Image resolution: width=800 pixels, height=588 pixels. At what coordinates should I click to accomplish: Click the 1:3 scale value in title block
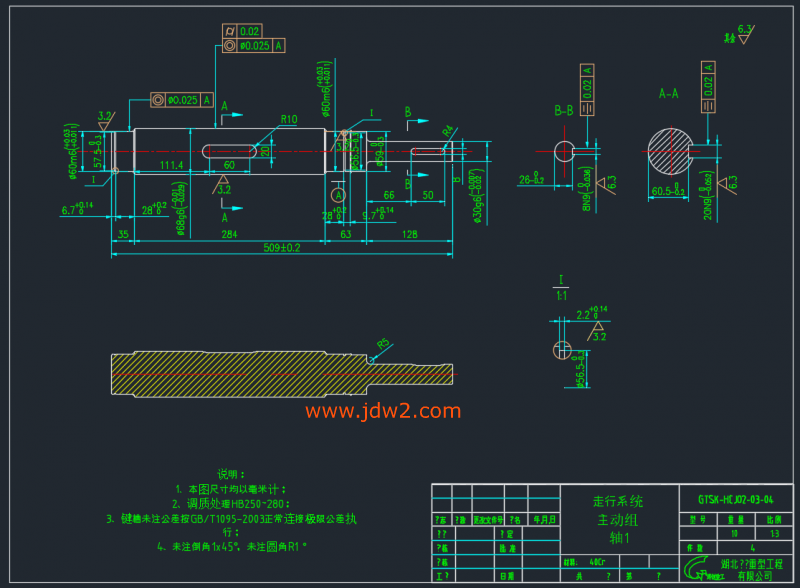click(774, 534)
